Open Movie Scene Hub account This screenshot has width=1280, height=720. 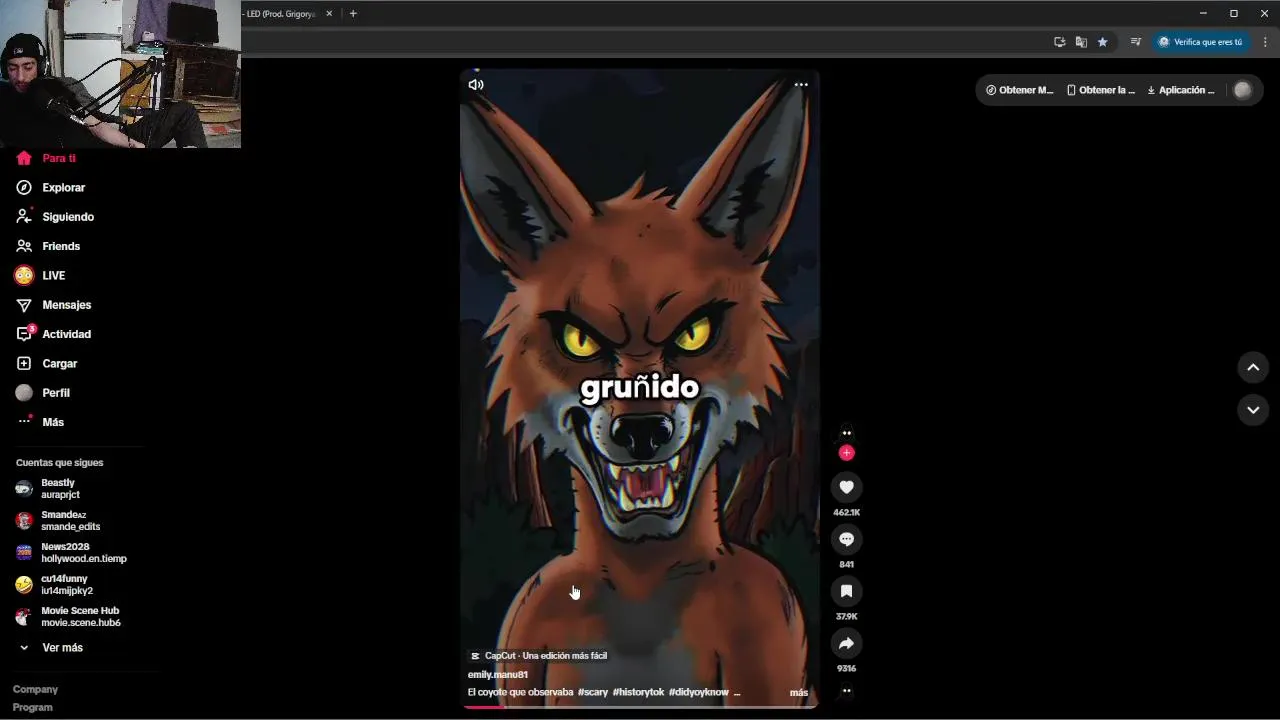(68, 617)
